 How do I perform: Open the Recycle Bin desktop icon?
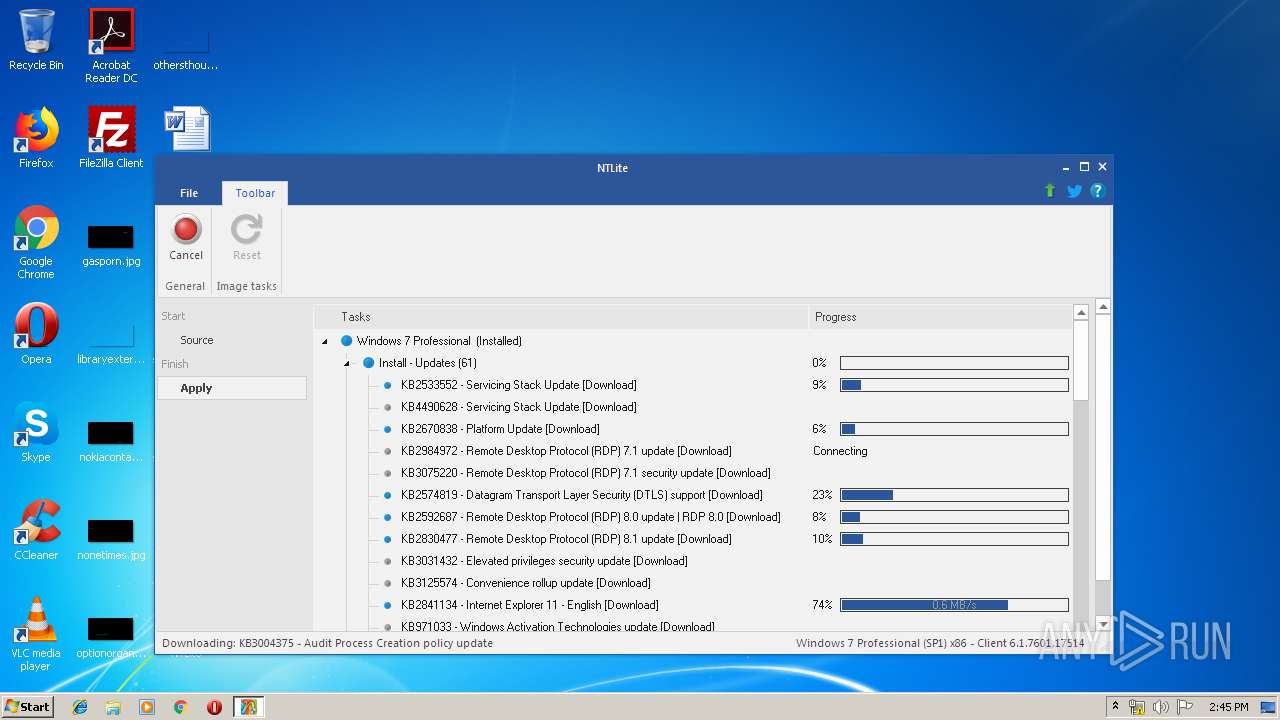click(x=36, y=40)
